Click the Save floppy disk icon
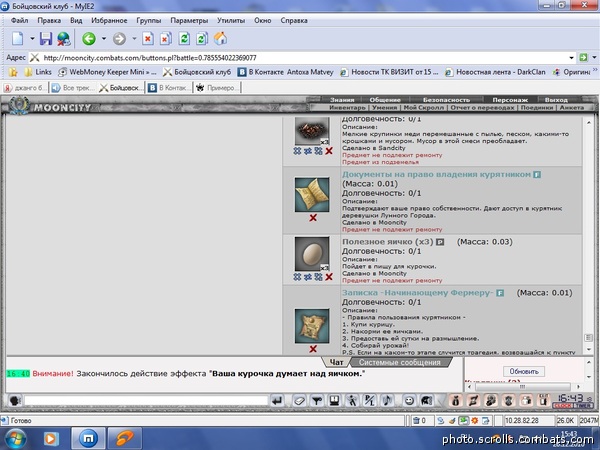The width and height of the screenshot is (600, 450). tap(46, 39)
